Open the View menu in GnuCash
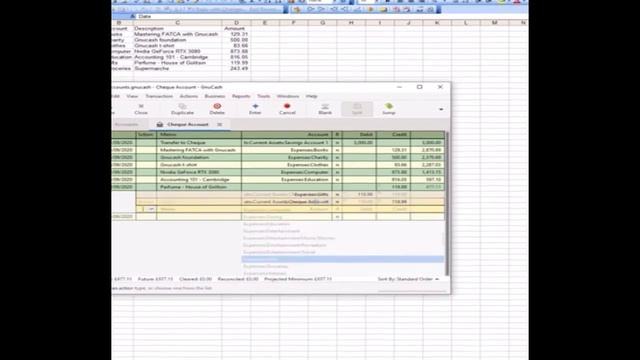 (x=132, y=96)
